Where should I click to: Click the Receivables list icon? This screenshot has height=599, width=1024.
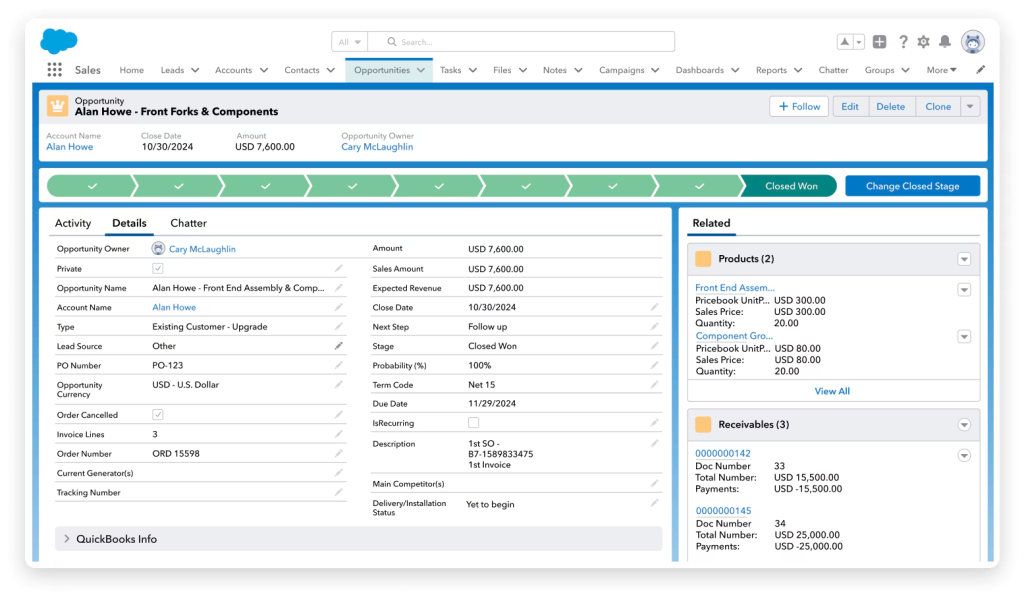703,425
